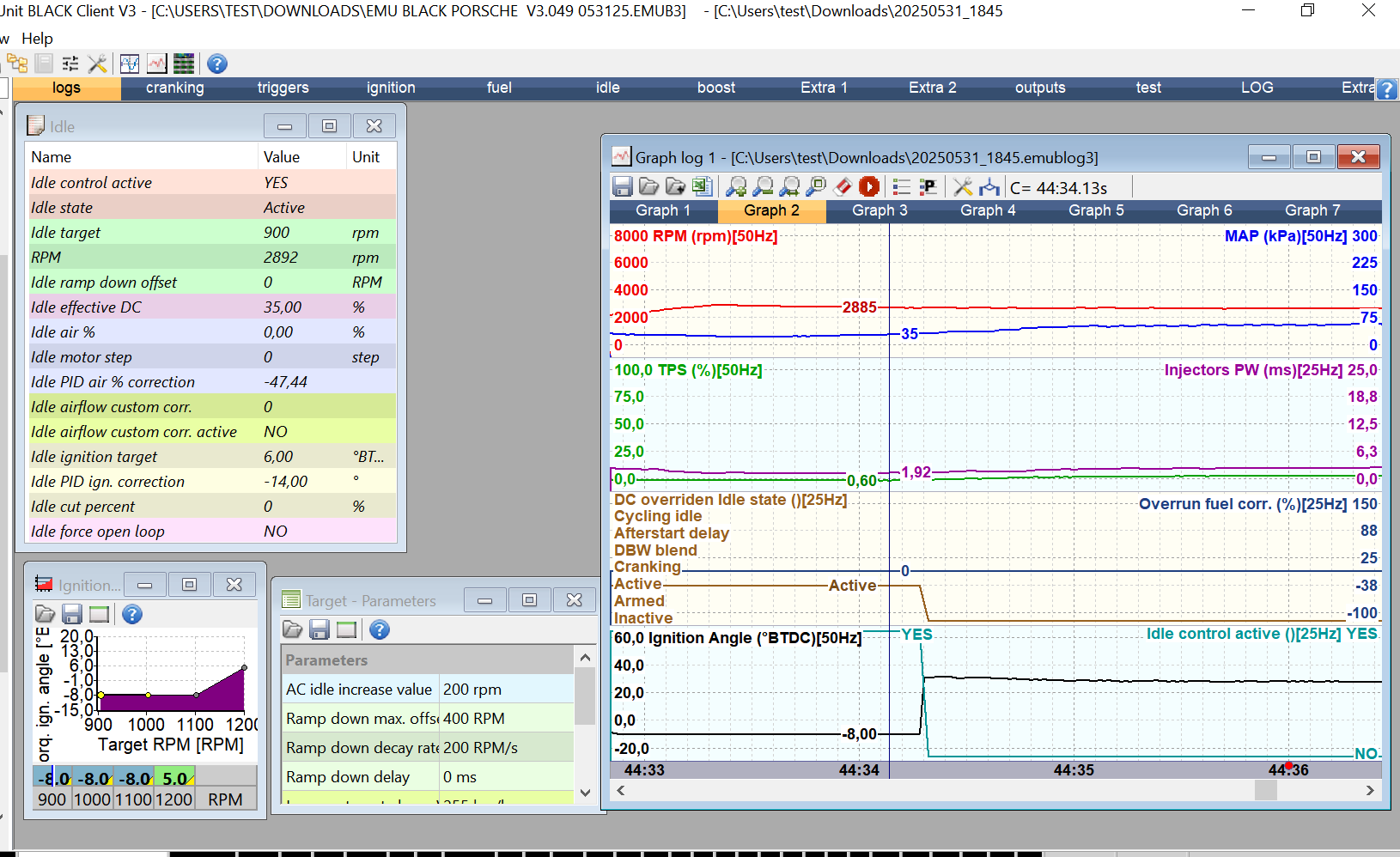The image size is (1400, 857).
Task: Open file in Ignition window toolbar
Action: click(45, 614)
